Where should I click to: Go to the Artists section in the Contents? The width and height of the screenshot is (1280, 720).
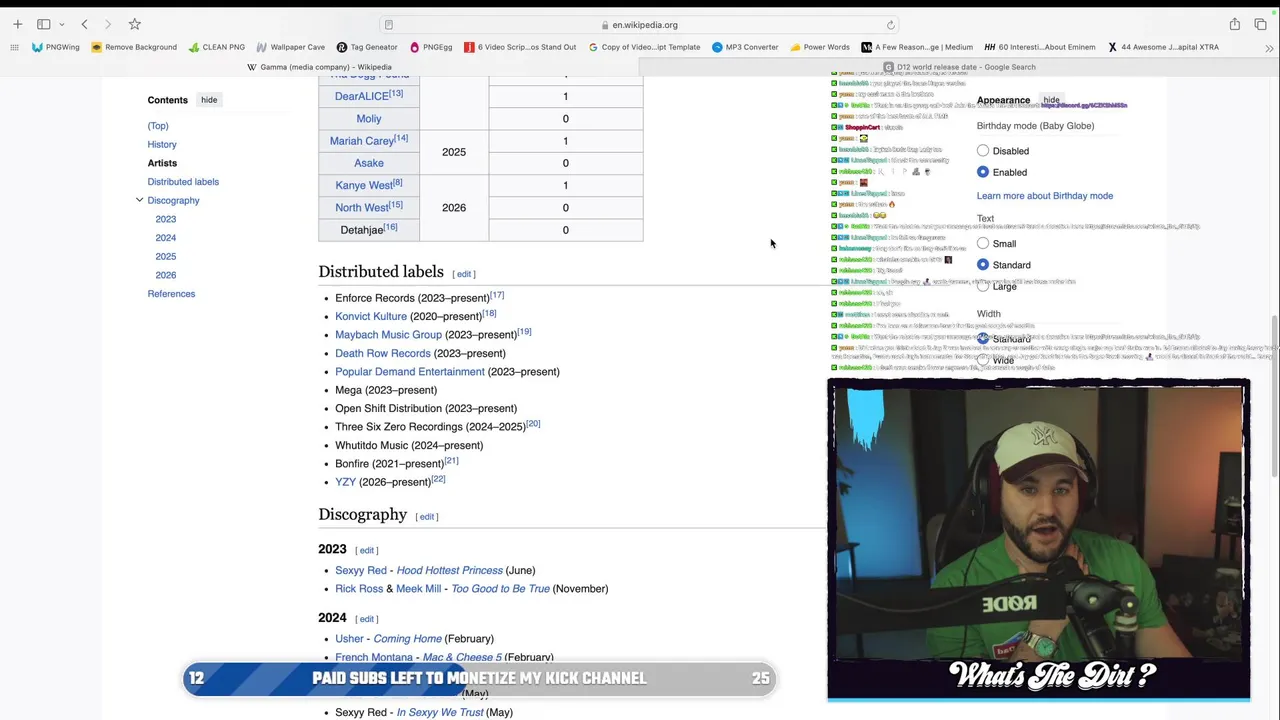coord(162,163)
